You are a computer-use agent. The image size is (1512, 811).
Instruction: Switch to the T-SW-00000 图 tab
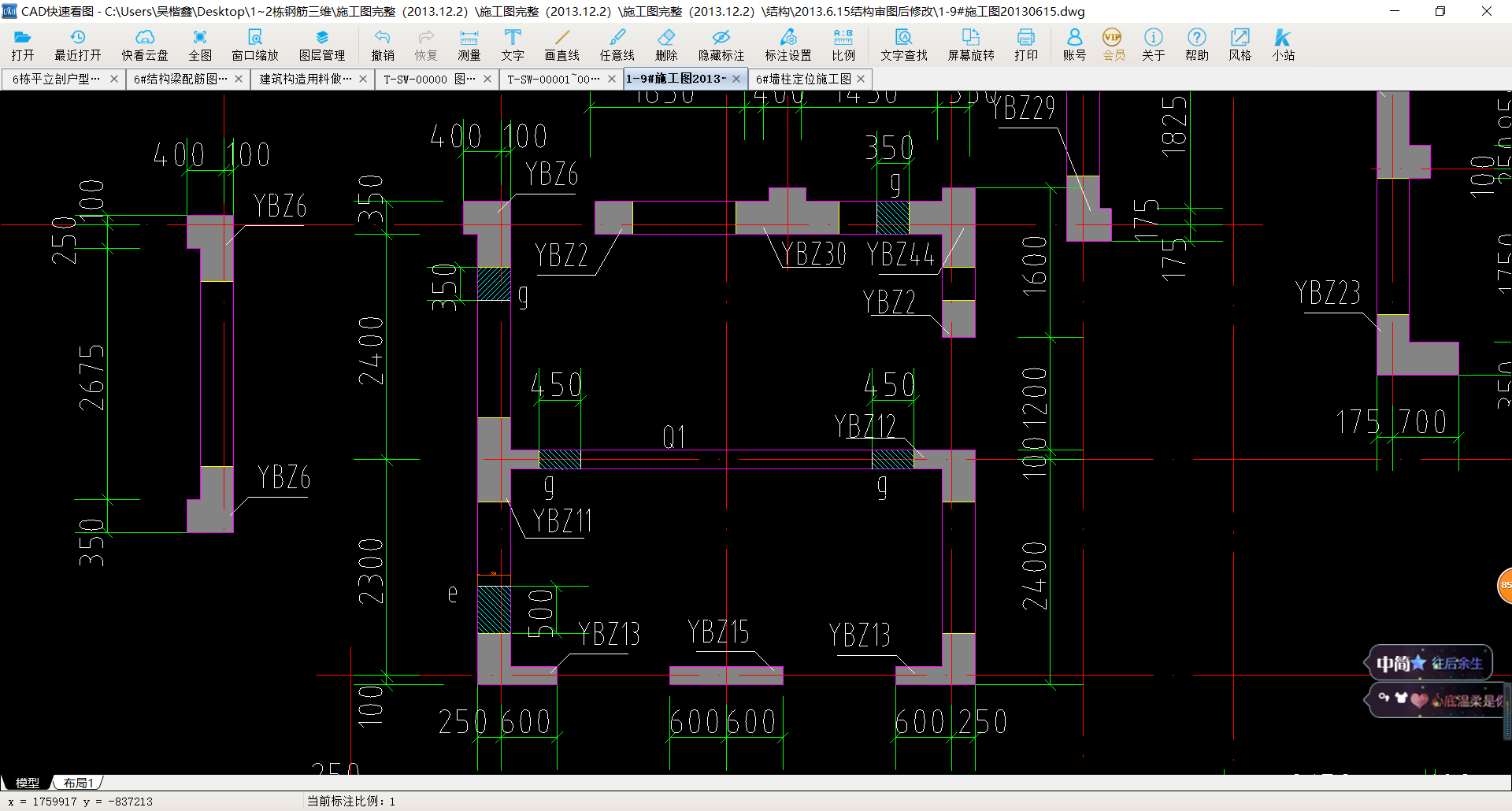pyautogui.click(x=429, y=79)
